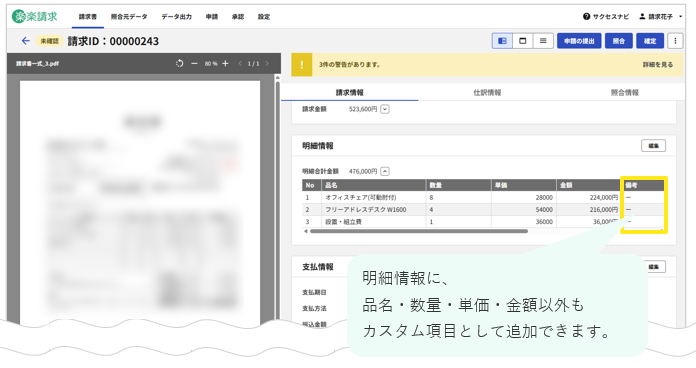Viewport: 696px width, 368px height.
Task: Click the 224,000円 amount cell
Action: coord(589,197)
